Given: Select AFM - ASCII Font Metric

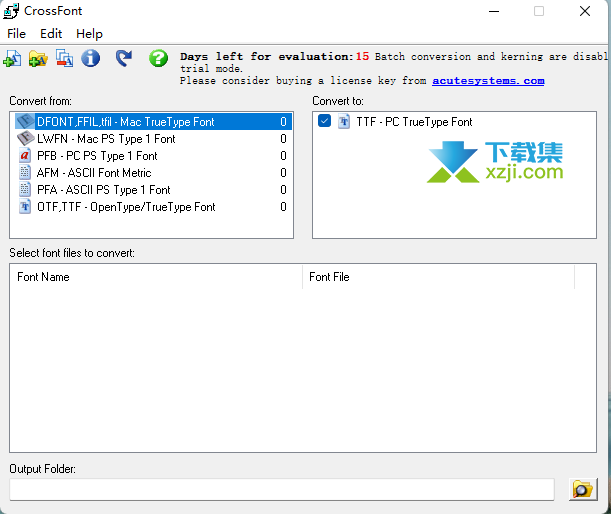Looking at the screenshot, I should pyautogui.click(x=153, y=173).
